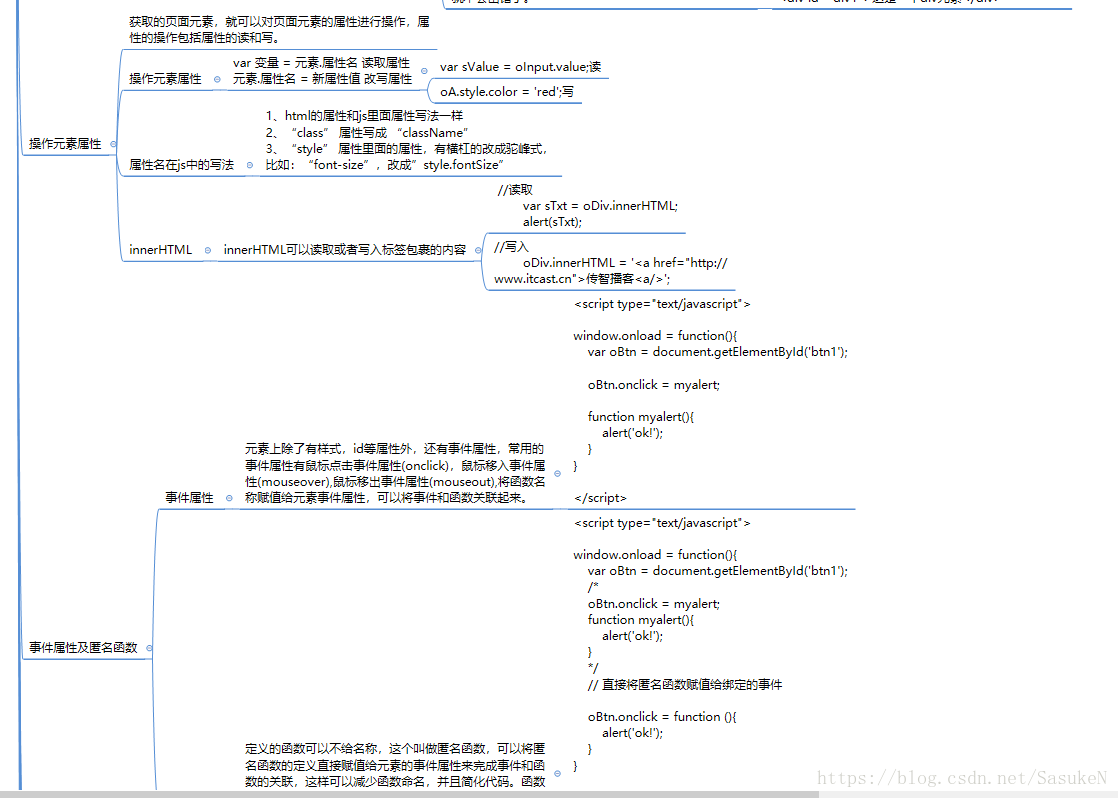Viewport: 1118px width, 798px height.
Task: Click the line about "class" 属性写成 "className"
Action: click(366, 133)
